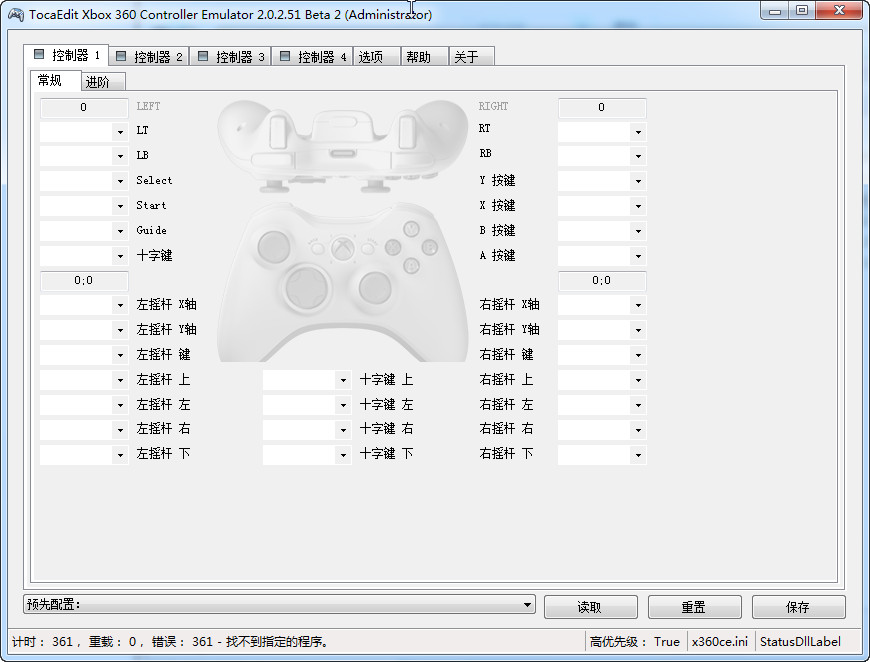Click the controller icon on 控制器 4 tab
The height and width of the screenshot is (662, 870).
coord(285,55)
